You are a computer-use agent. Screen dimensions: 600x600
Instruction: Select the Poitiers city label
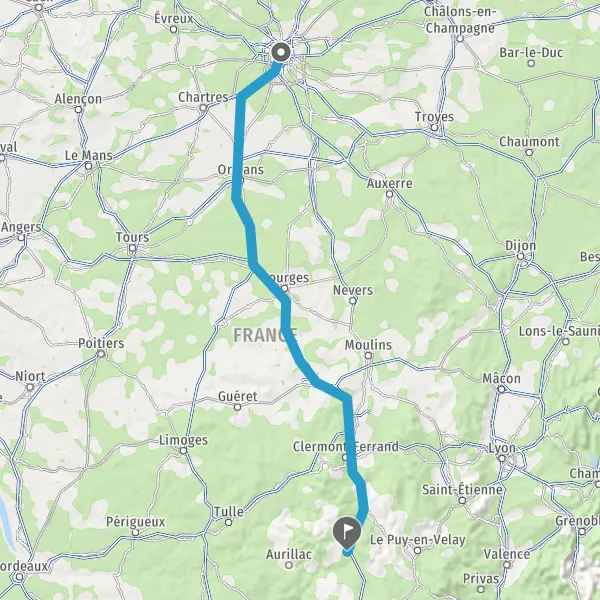pyautogui.click(x=101, y=343)
